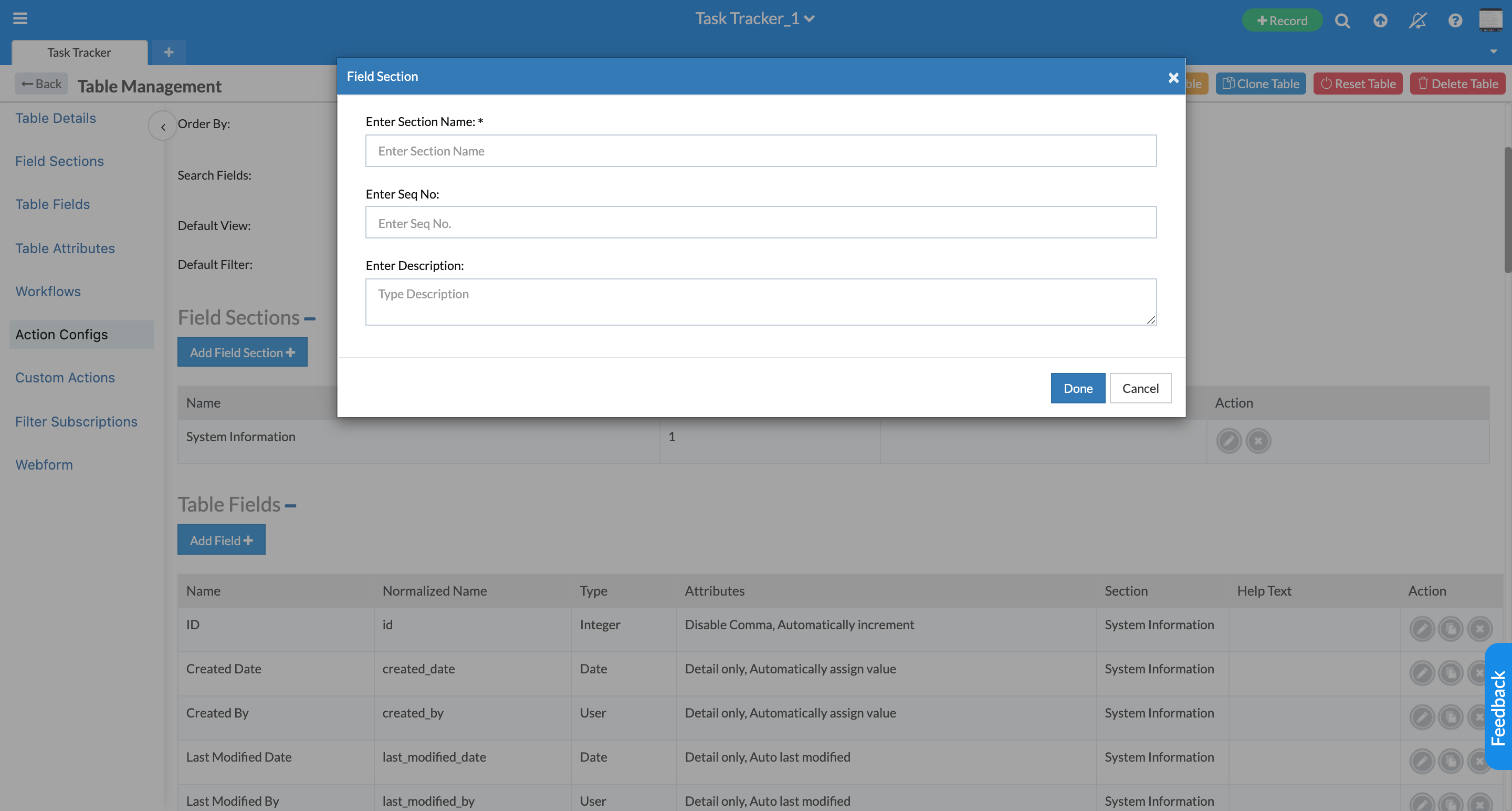Screen dimensions: 1512x811
Task: Expand the header caret below avatar
Action: coord(1494,51)
